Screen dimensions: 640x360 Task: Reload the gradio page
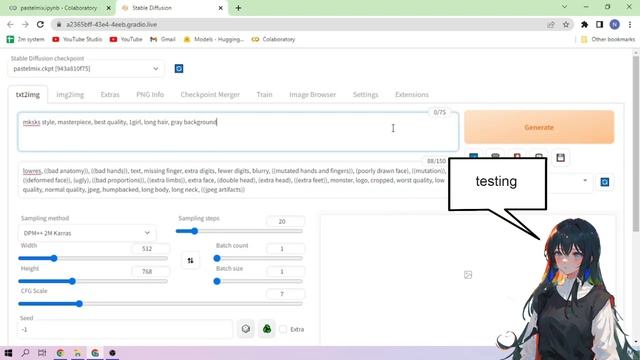point(40,24)
